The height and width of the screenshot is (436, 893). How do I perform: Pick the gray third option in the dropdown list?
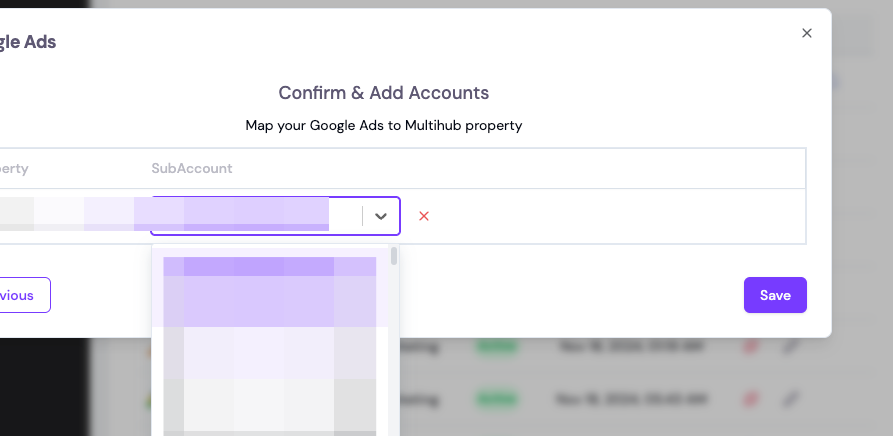click(270, 405)
